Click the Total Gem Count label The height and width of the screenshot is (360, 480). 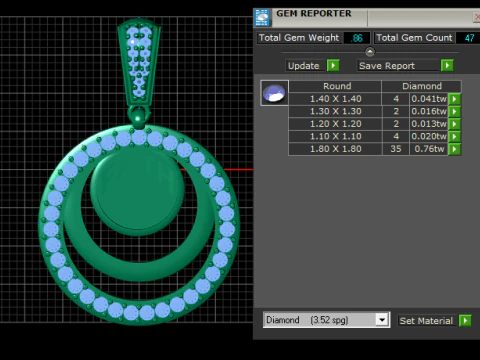click(414, 38)
